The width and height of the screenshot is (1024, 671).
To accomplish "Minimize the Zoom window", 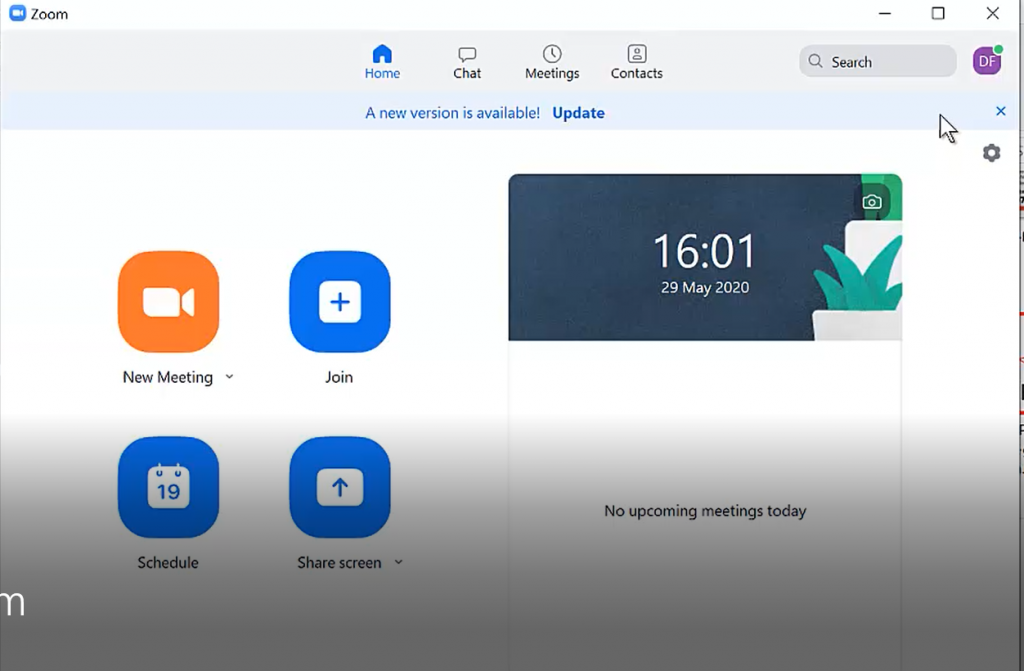I will 885,13.
